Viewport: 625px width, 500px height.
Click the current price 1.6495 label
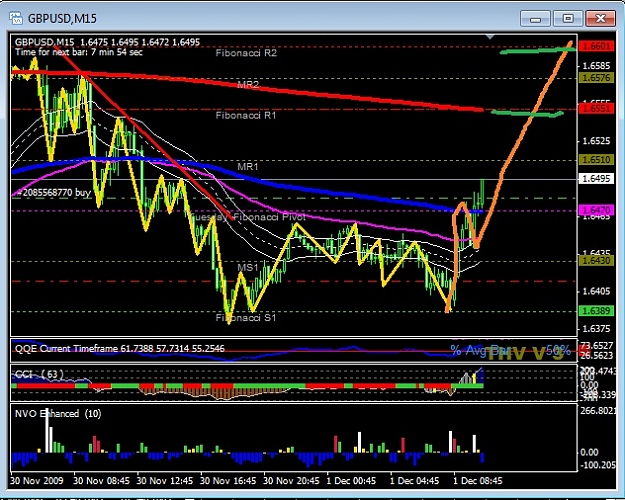(596, 179)
